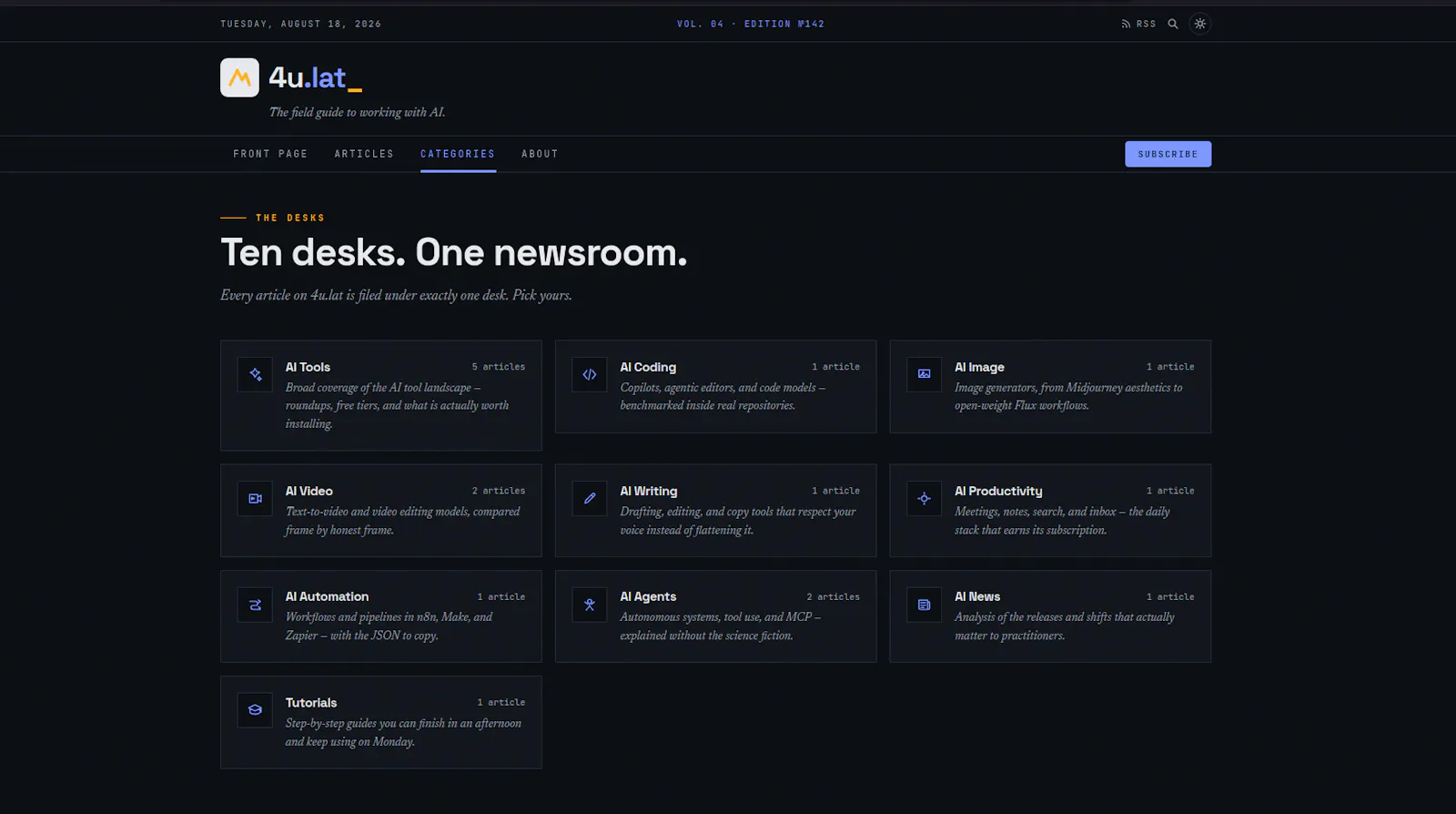
Task: Click the '2 articles' count on AI Video
Action: pos(499,491)
